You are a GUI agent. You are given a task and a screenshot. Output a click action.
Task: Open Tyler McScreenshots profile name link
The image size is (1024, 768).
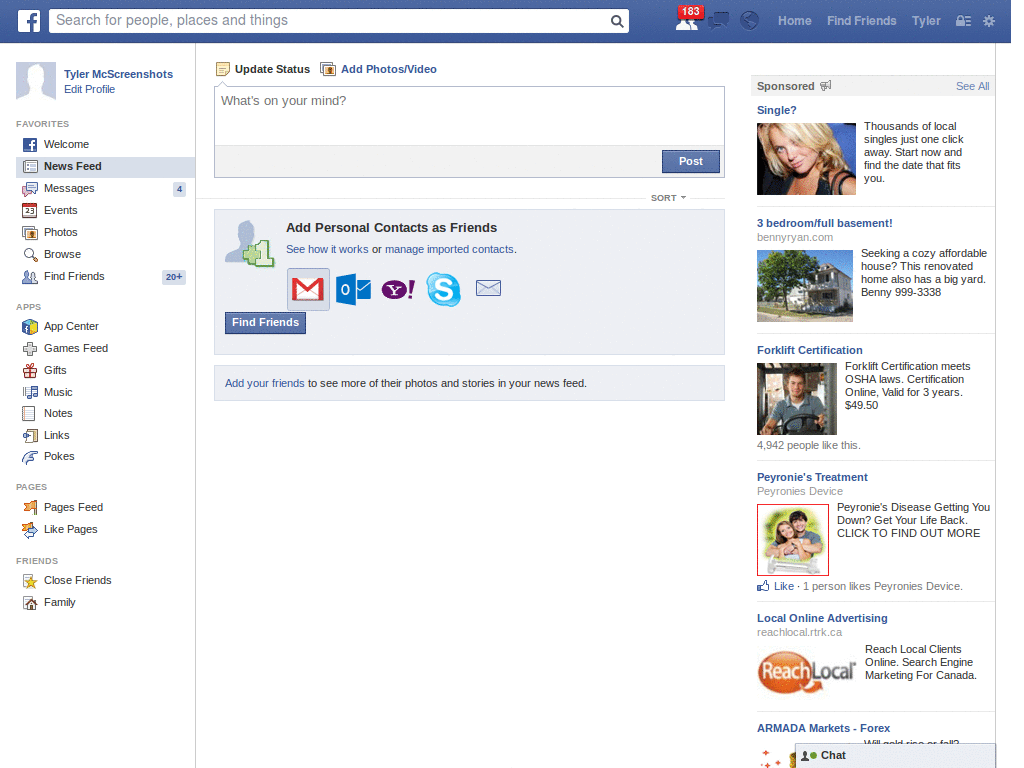pos(118,74)
